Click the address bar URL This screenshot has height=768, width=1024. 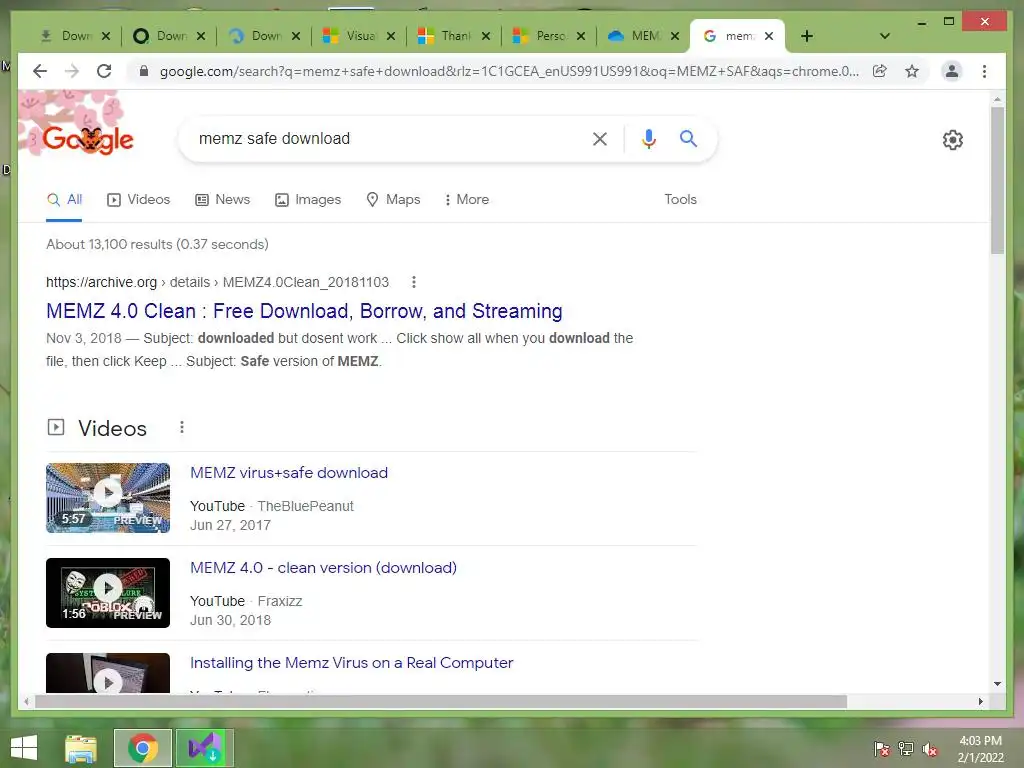pos(509,71)
